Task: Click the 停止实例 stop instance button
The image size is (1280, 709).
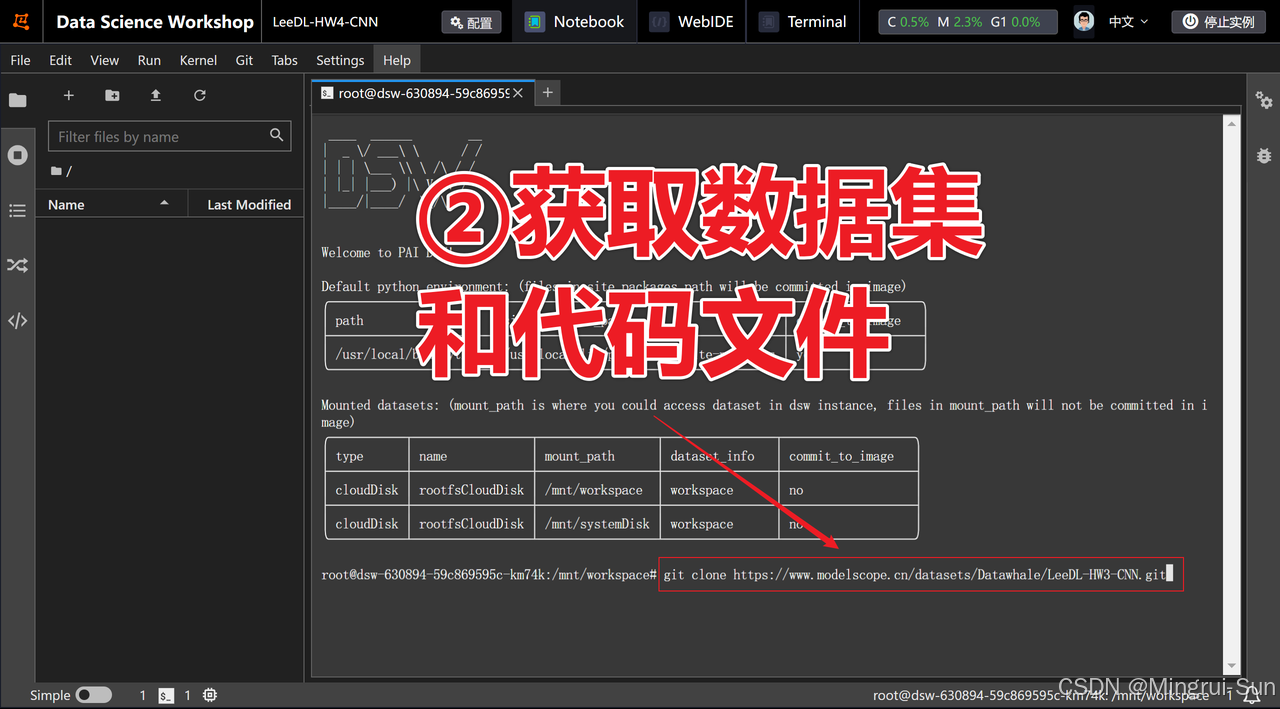Action: 1219,21
